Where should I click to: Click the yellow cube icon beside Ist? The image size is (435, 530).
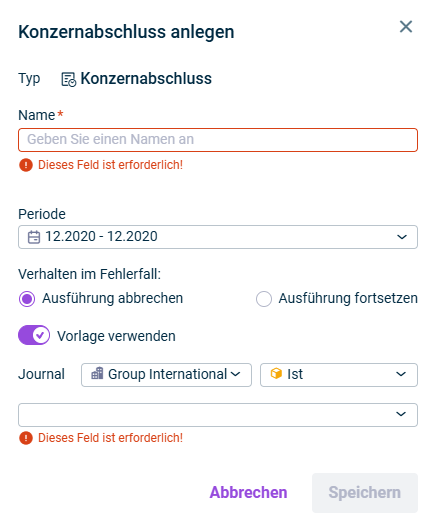(x=276, y=374)
